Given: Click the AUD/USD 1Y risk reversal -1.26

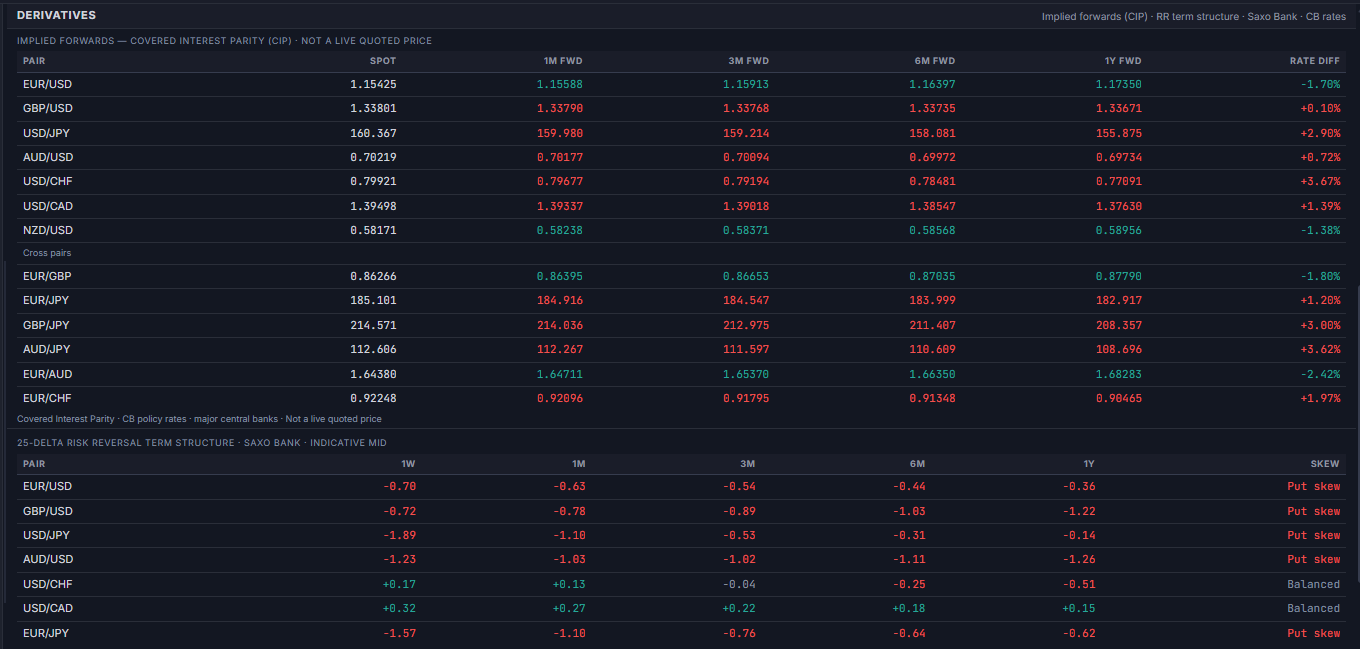Looking at the screenshot, I should point(1079,559).
